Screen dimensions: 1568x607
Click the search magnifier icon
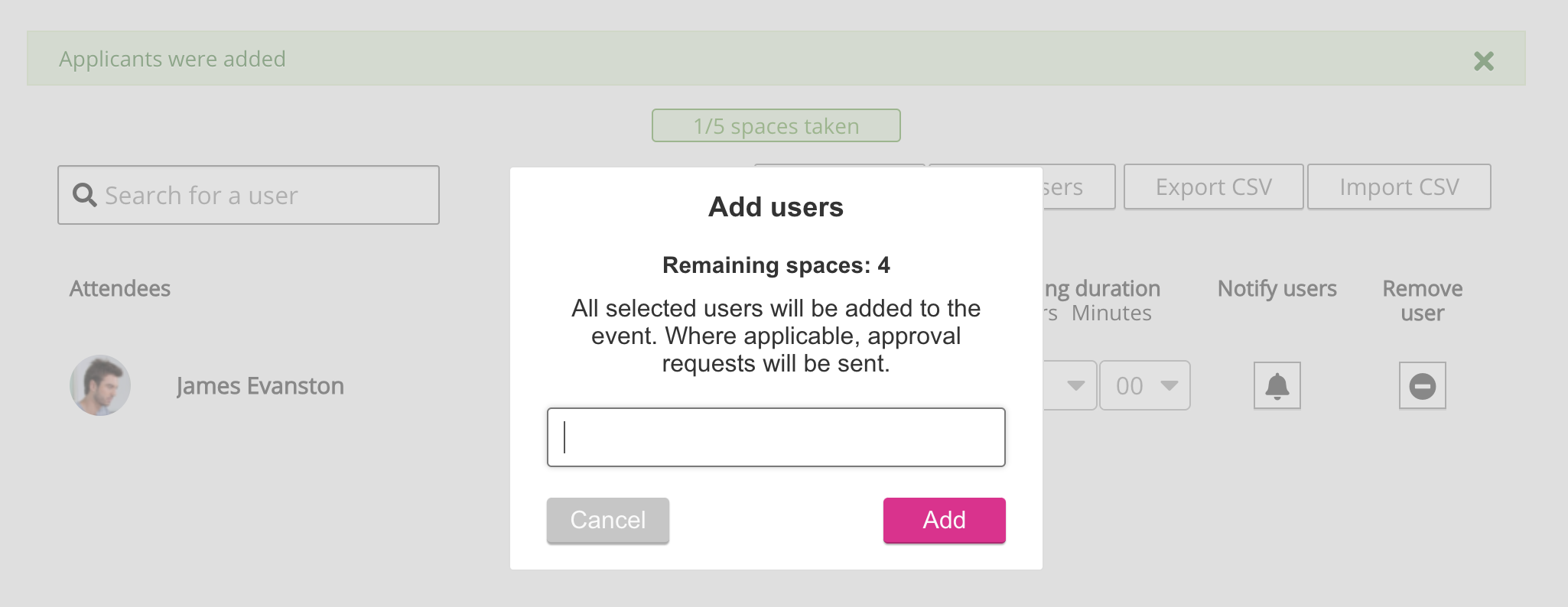click(x=84, y=195)
